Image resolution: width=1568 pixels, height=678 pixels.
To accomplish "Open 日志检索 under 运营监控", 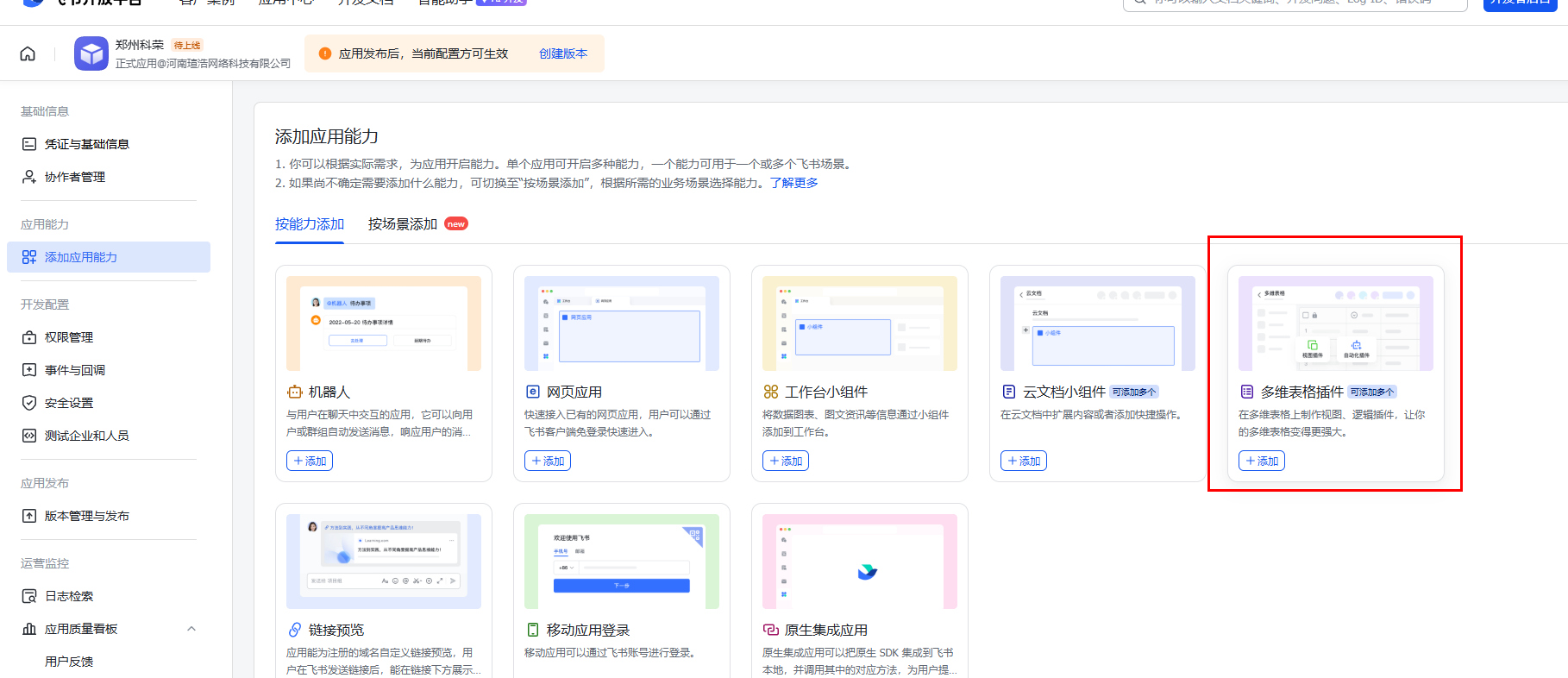I will (x=68, y=596).
